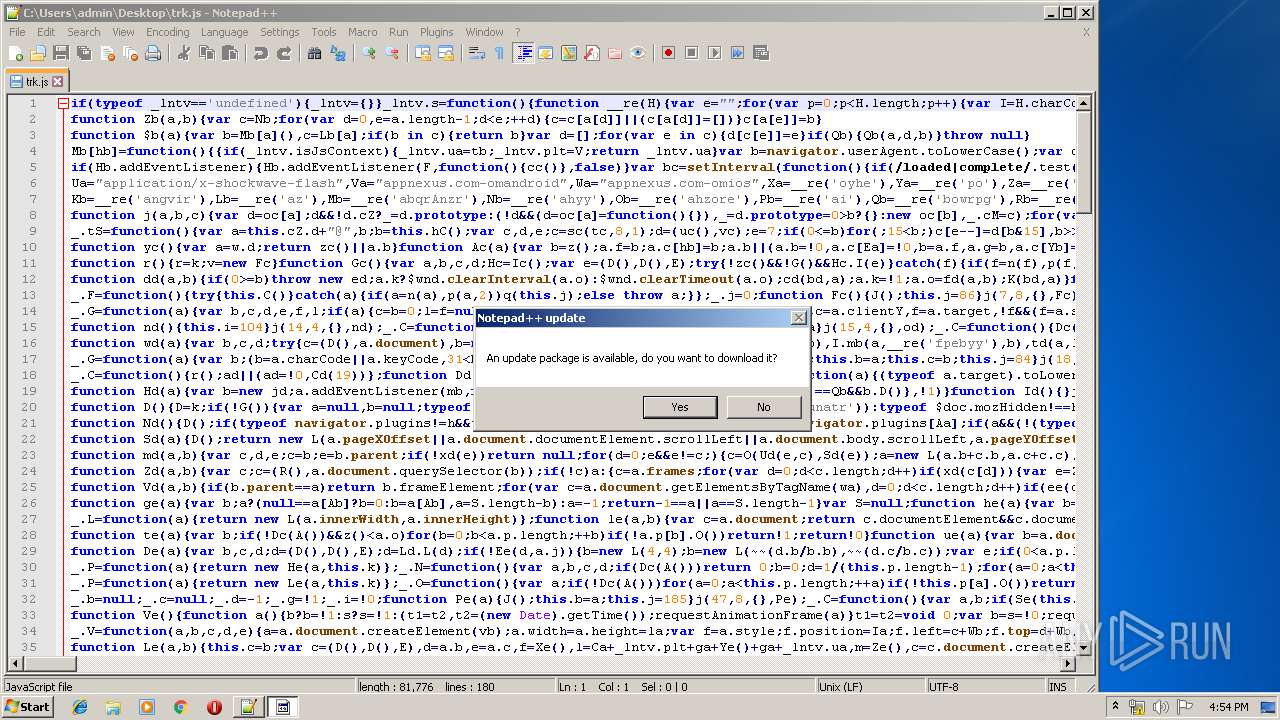Open Find with the binoculars icon
Image resolution: width=1280 pixels, height=720 pixels.
coord(315,53)
